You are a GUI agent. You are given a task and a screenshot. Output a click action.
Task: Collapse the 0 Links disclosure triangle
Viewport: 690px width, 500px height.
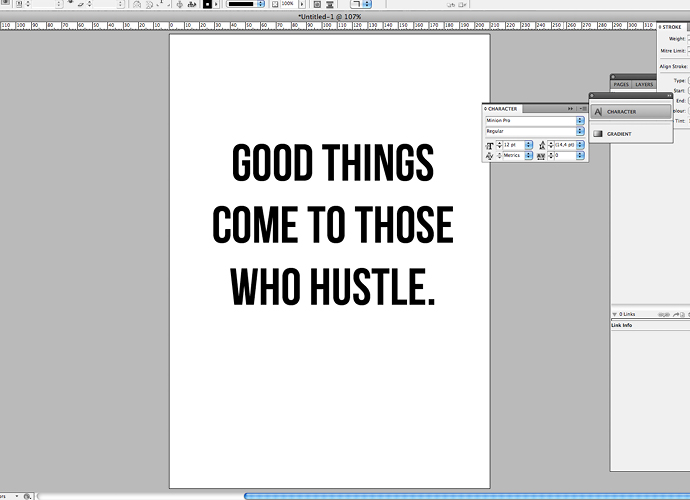[x=614, y=314]
